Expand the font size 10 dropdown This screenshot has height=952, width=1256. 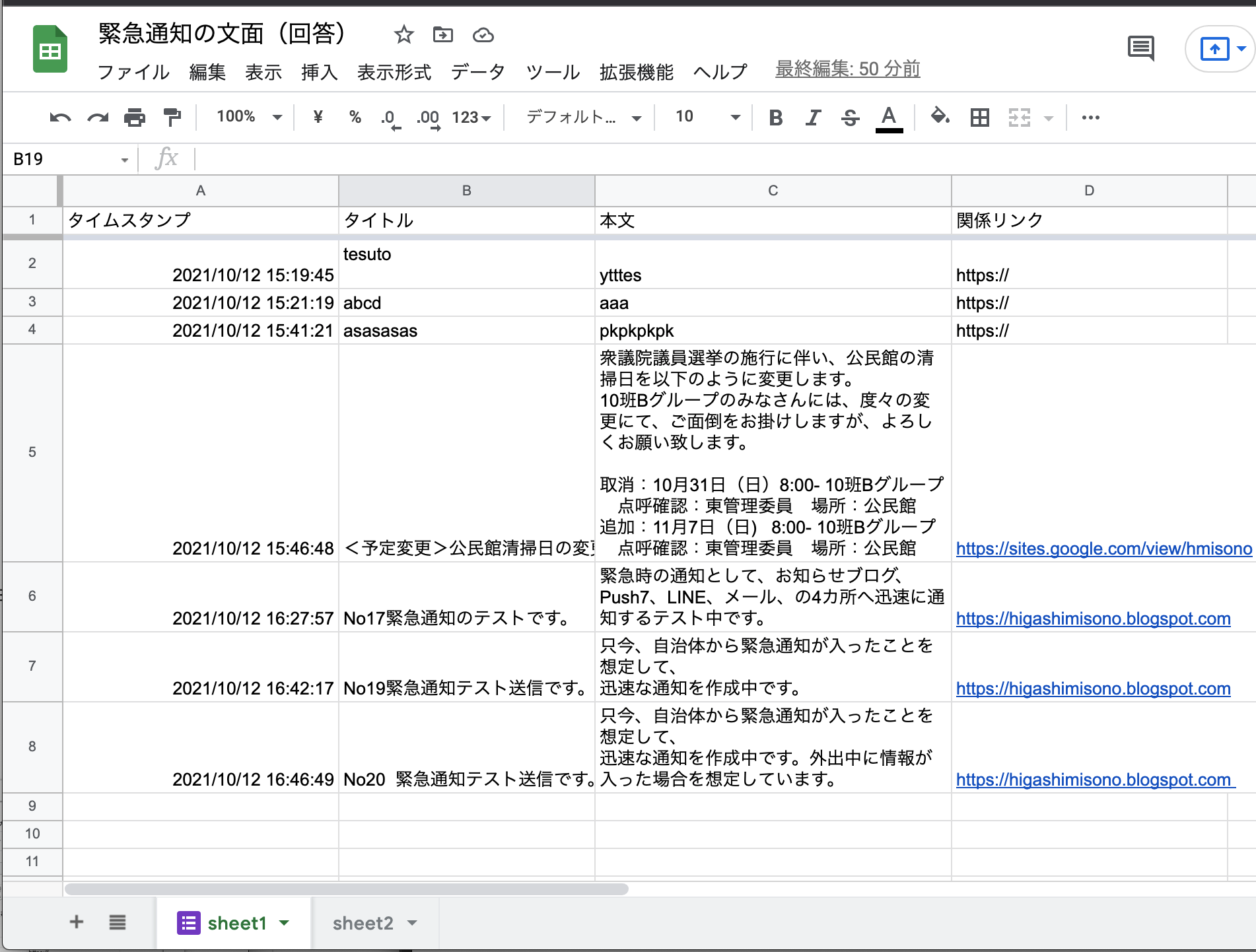pos(707,118)
